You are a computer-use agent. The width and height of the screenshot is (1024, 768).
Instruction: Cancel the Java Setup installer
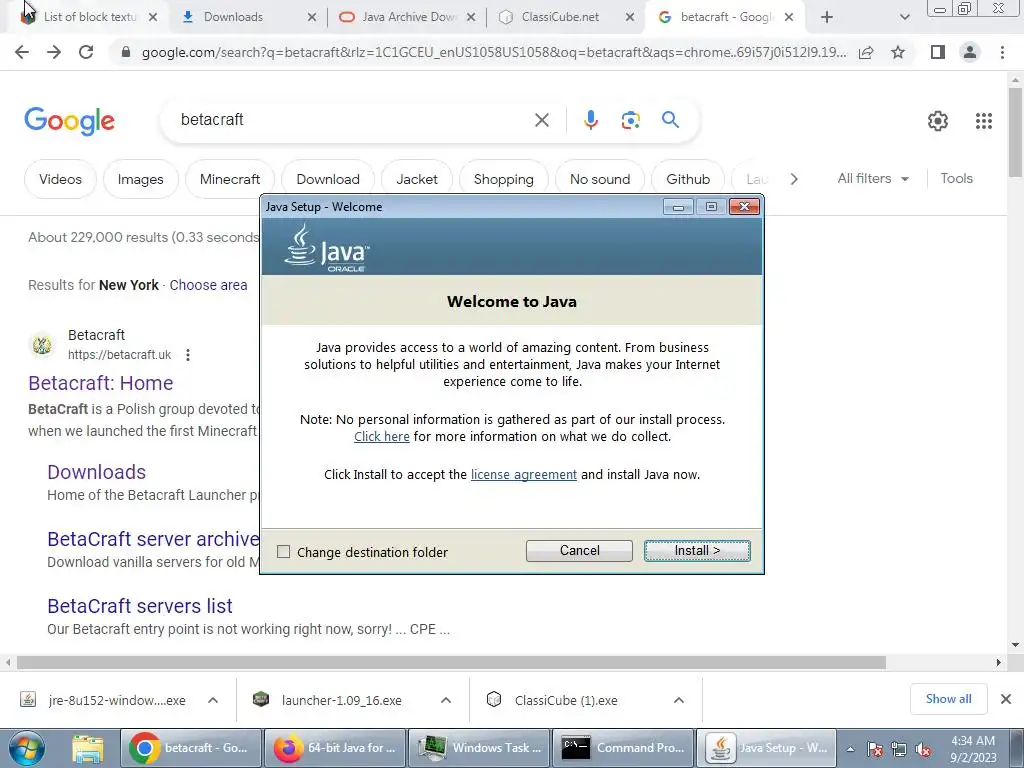click(579, 551)
